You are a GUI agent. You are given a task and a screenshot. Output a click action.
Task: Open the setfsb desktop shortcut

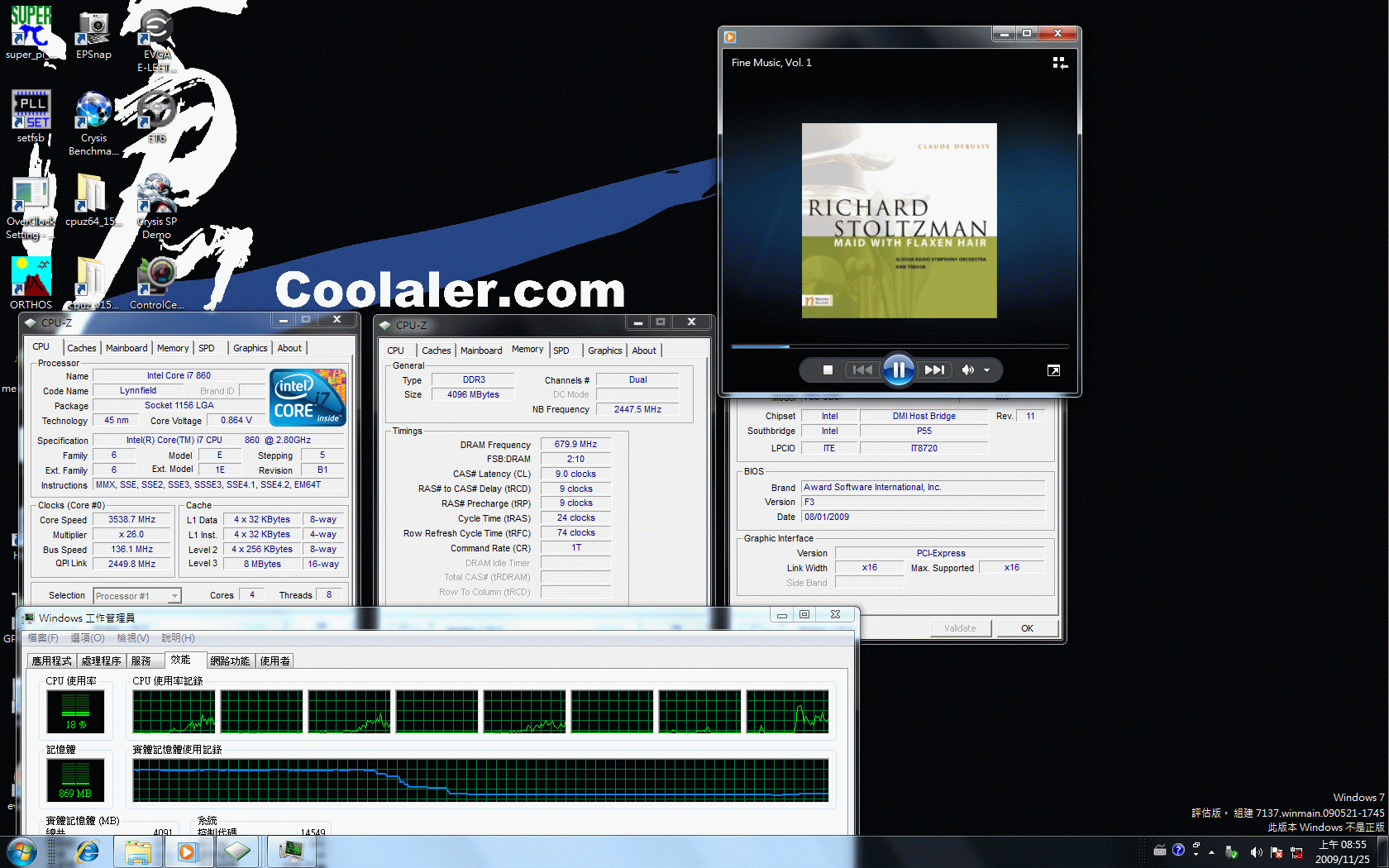[x=31, y=116]
